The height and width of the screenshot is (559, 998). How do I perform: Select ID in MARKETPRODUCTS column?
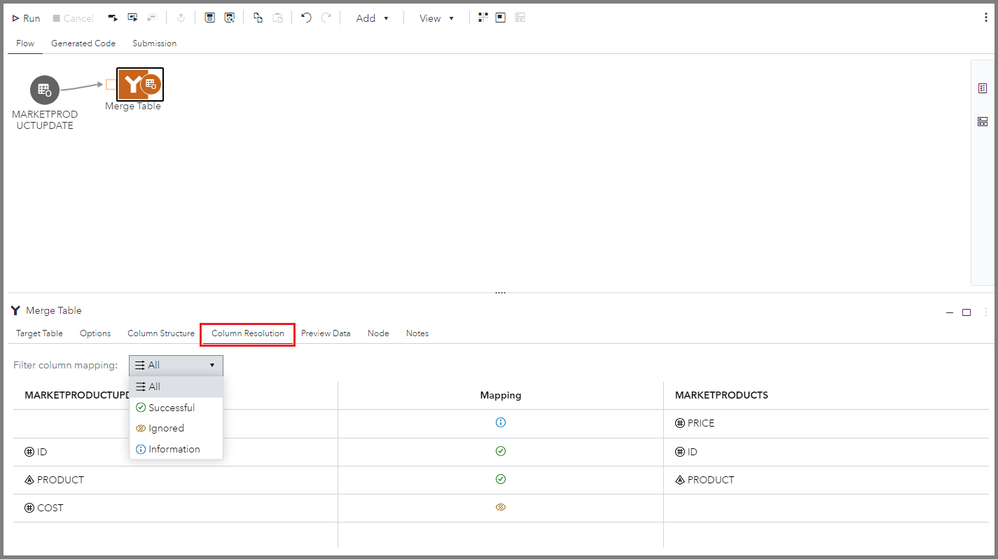(x=686, y=451)
